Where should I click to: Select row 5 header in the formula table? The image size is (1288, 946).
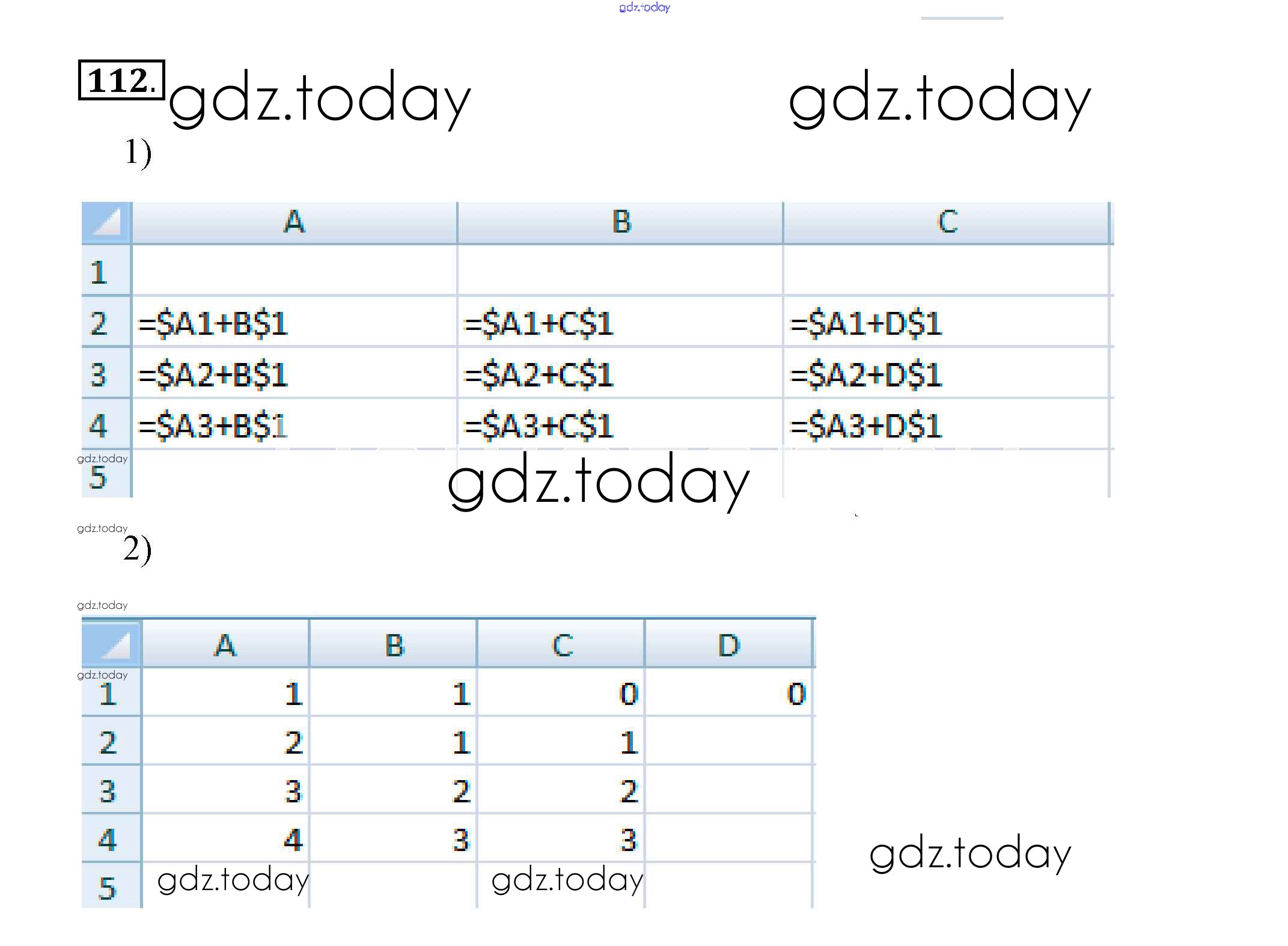click(x=99, y=477)
